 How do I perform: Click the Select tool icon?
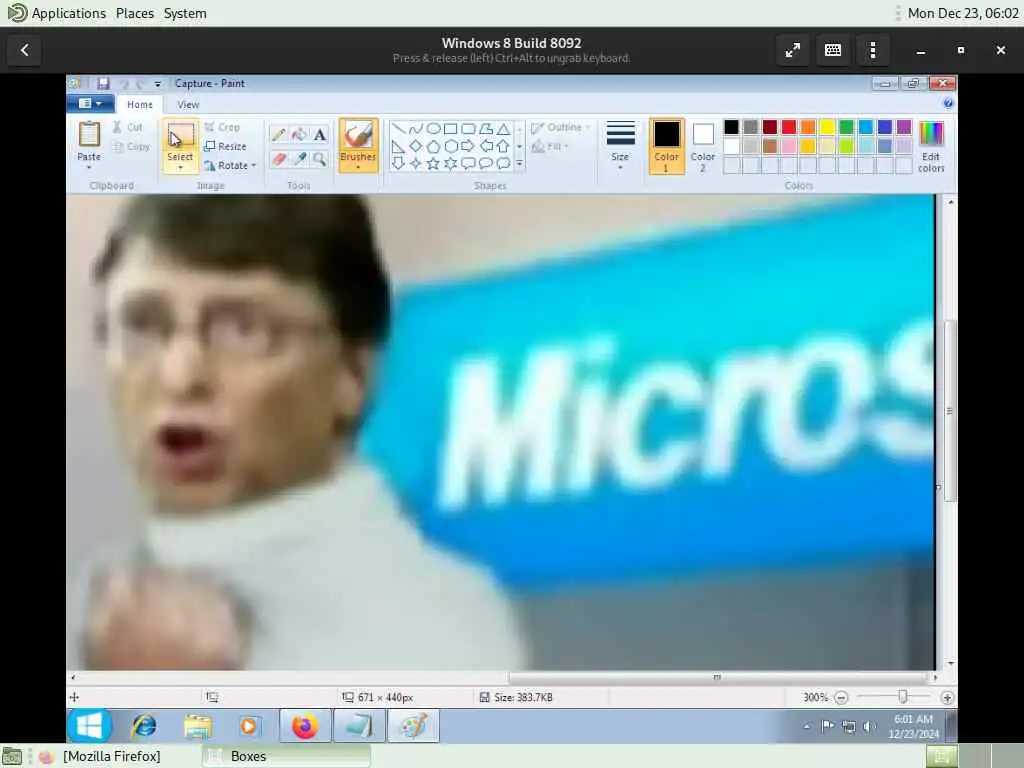pyautogui.click(x=180, y=136)
